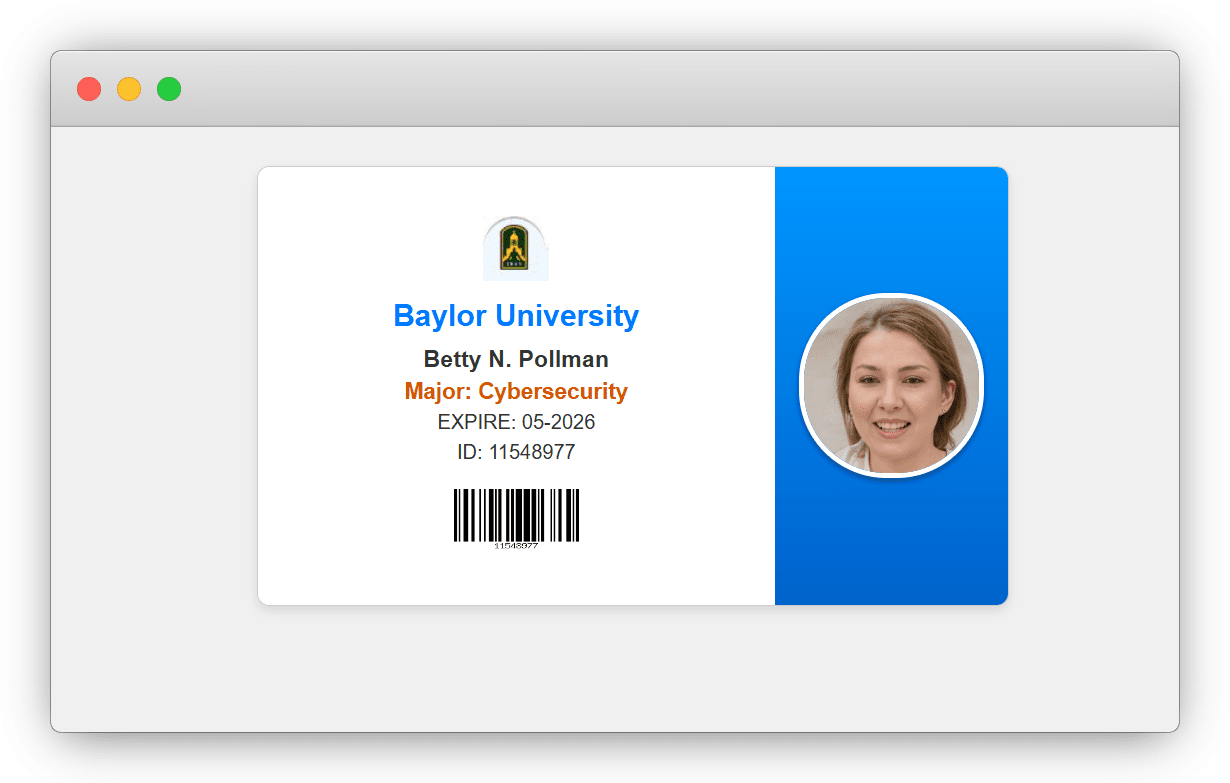The width and height of the screenshot is (1230, 783).
Task: Click the orange "Major:" label
Action: tap(437, 391)
